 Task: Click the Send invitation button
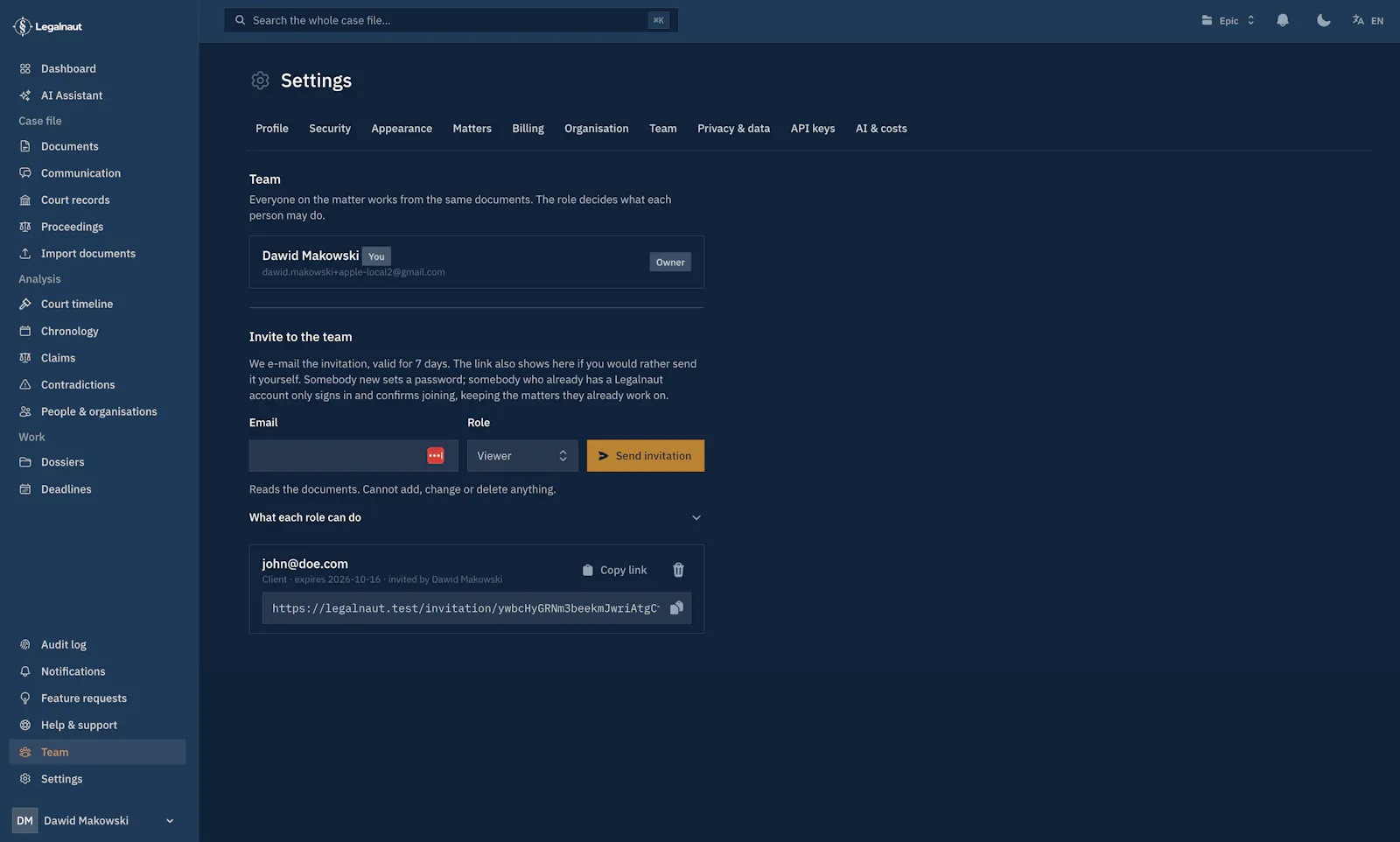646,456
